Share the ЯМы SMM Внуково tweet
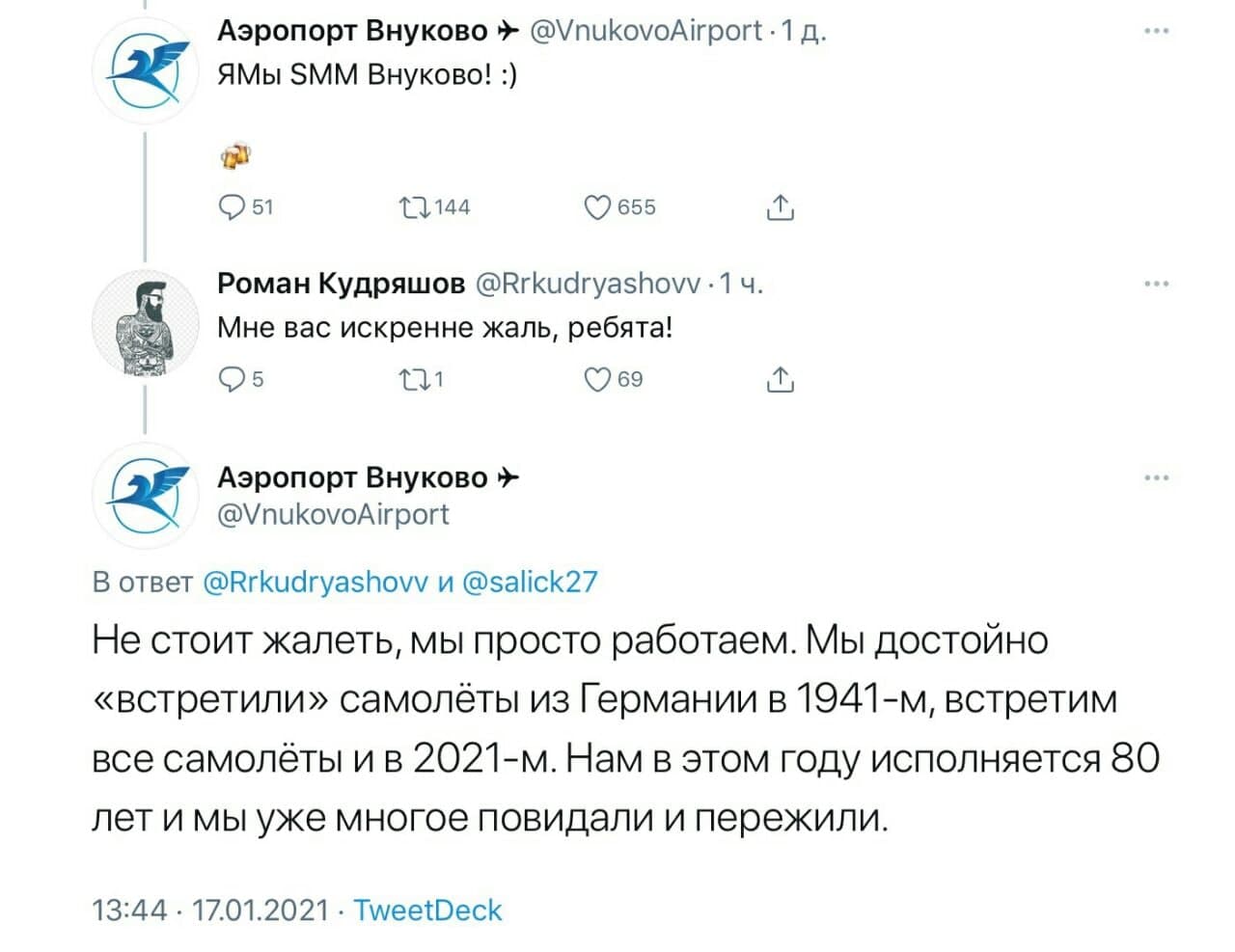1235x952 pixels. [780, 207]
